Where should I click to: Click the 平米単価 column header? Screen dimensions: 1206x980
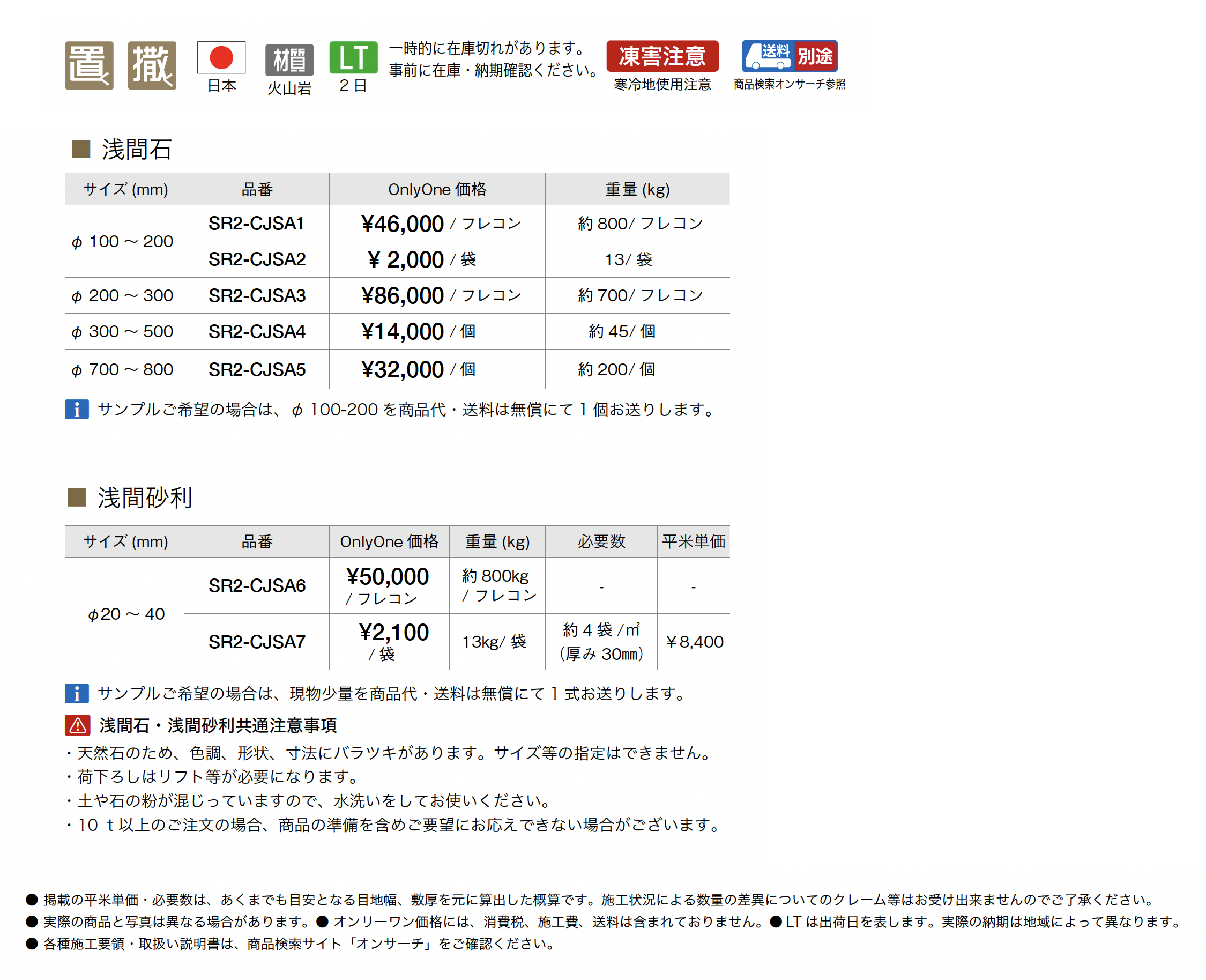tap(693, 542)
